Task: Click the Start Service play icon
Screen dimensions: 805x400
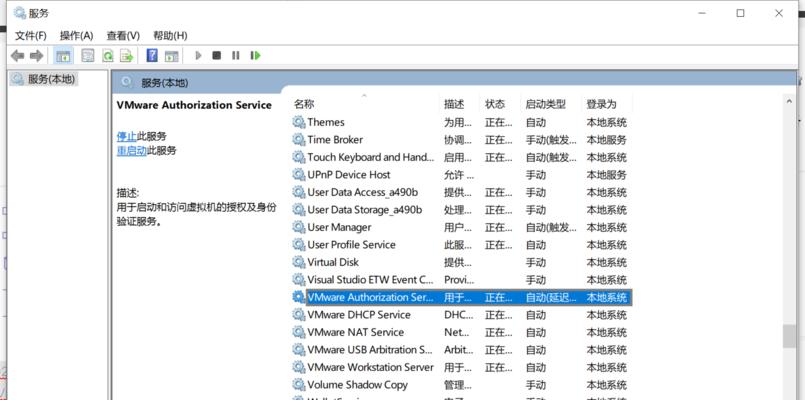Action: 198,55
